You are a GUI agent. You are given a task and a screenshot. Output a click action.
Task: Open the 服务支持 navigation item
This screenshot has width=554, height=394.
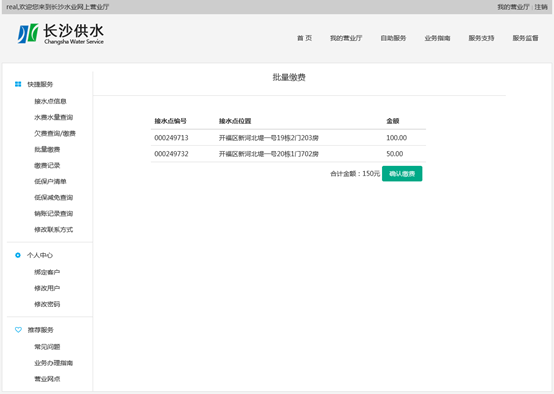pyautogui.click(x=481, y=38)
